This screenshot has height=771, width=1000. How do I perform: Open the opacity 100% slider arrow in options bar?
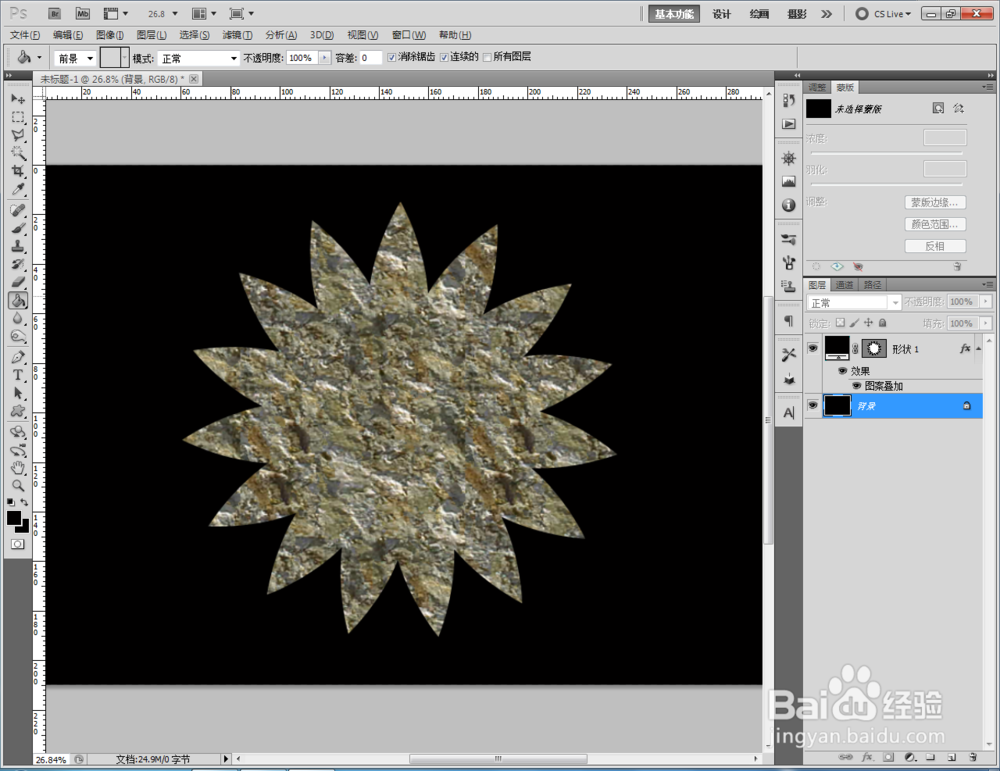click(x=325, y=58)
